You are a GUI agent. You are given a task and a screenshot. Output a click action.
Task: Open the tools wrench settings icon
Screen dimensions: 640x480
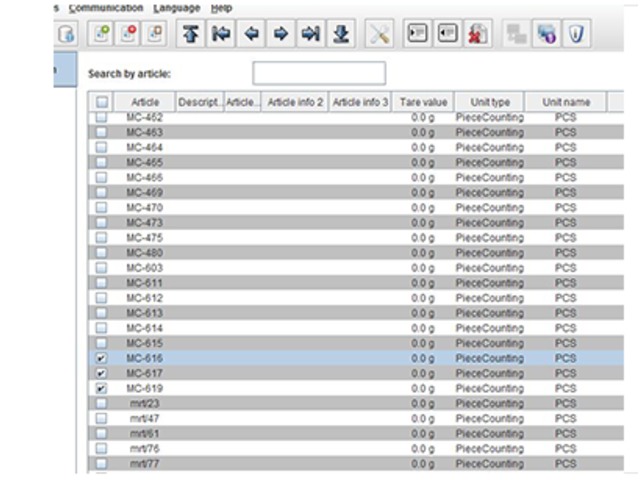379,33
